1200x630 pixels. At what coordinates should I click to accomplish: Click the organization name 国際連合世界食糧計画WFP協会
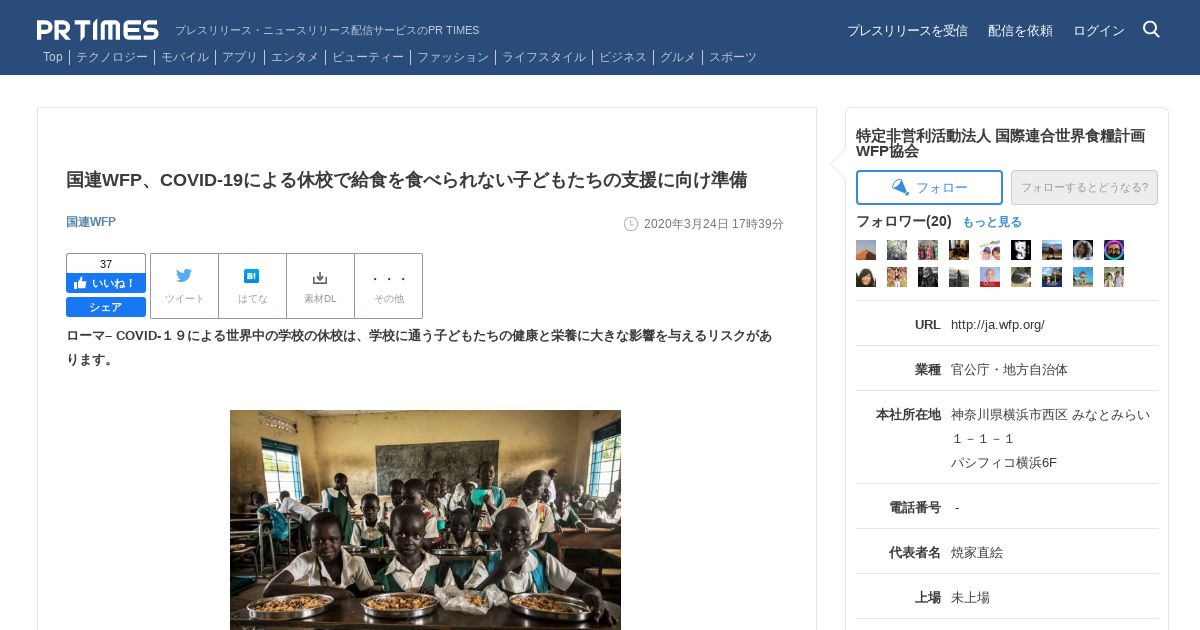pyautogui.click(x=1000, y=143)
